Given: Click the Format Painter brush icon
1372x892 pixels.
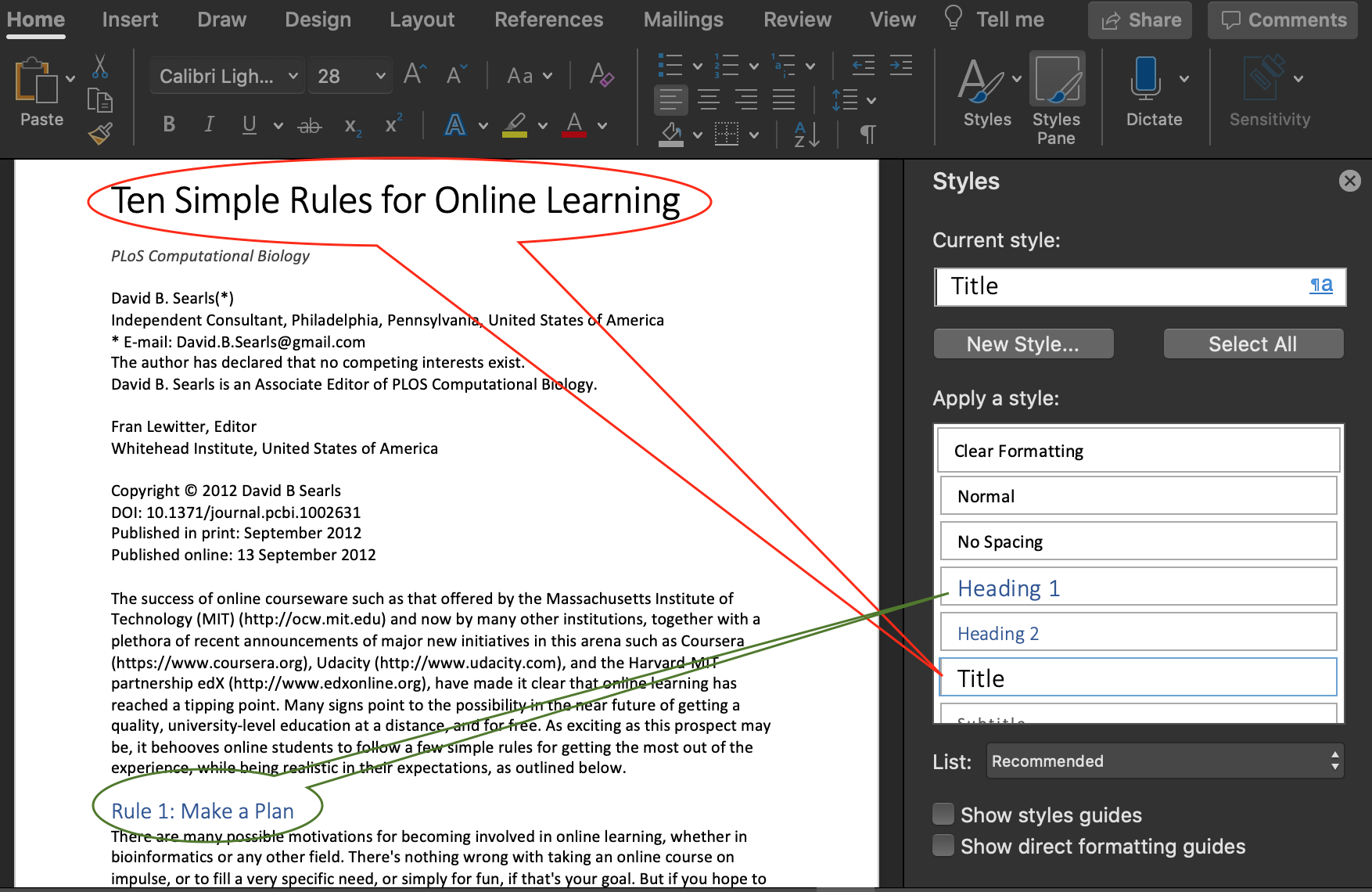Looking at the screenshot, I should [x=100, y=135].
